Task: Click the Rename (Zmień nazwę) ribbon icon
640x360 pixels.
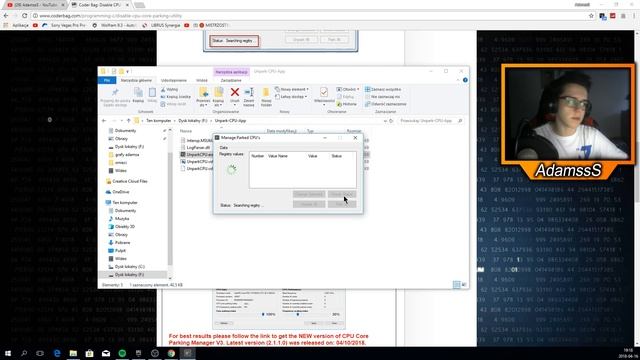Action: (x=249, y=92)
